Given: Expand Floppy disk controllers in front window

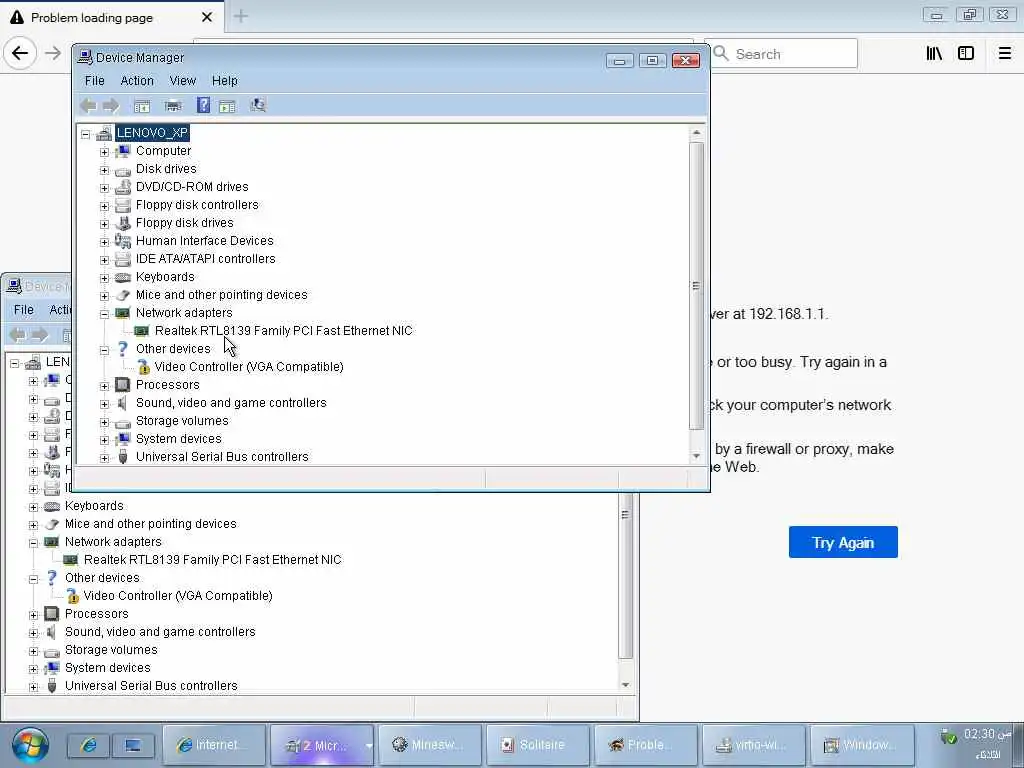Looking at the screenshot, I should 104,206.
